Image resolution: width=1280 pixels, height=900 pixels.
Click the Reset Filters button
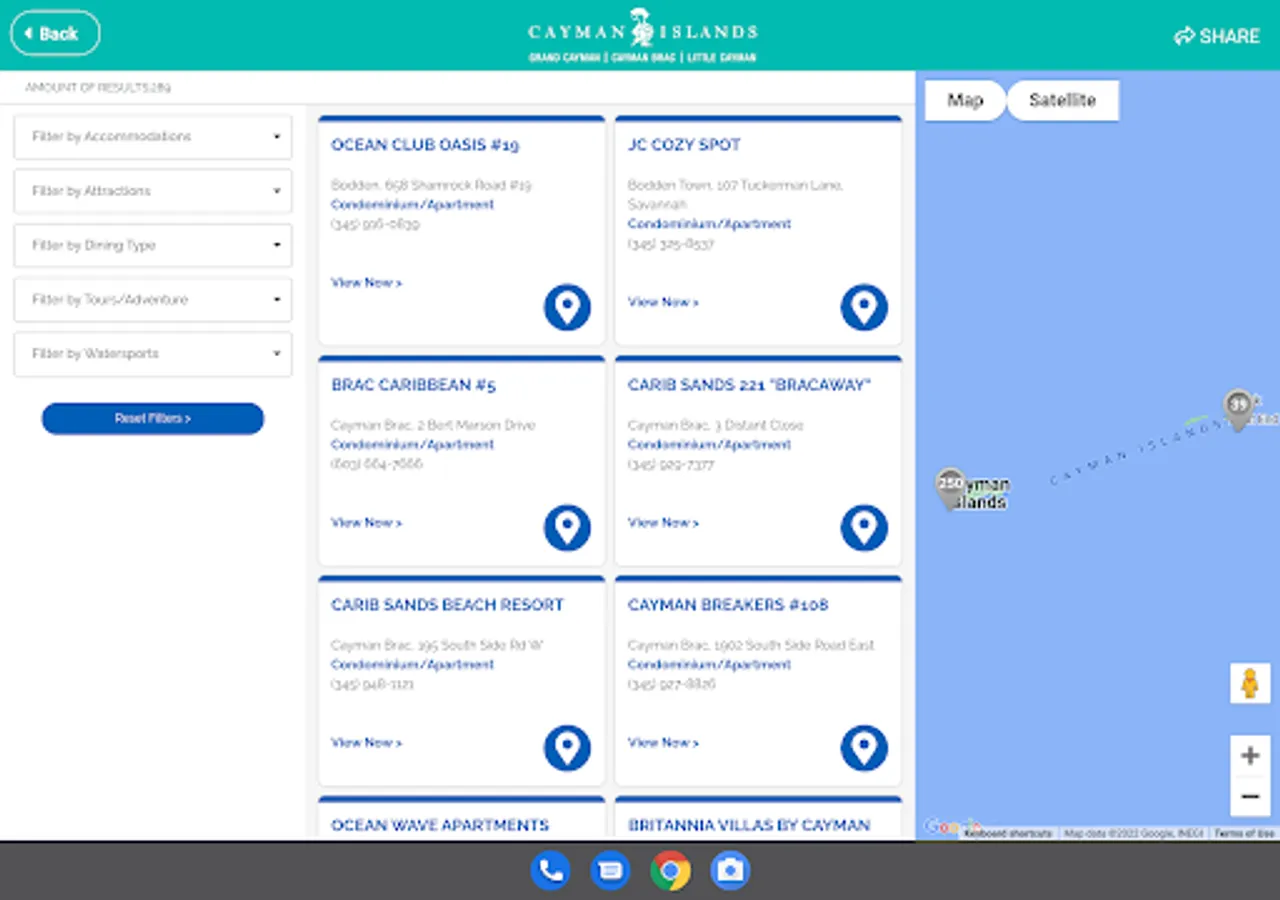click(x=153, y=419)
